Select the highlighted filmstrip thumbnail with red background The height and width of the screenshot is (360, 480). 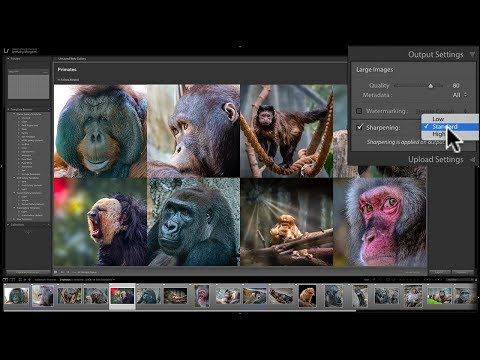(x=122, y=296)
